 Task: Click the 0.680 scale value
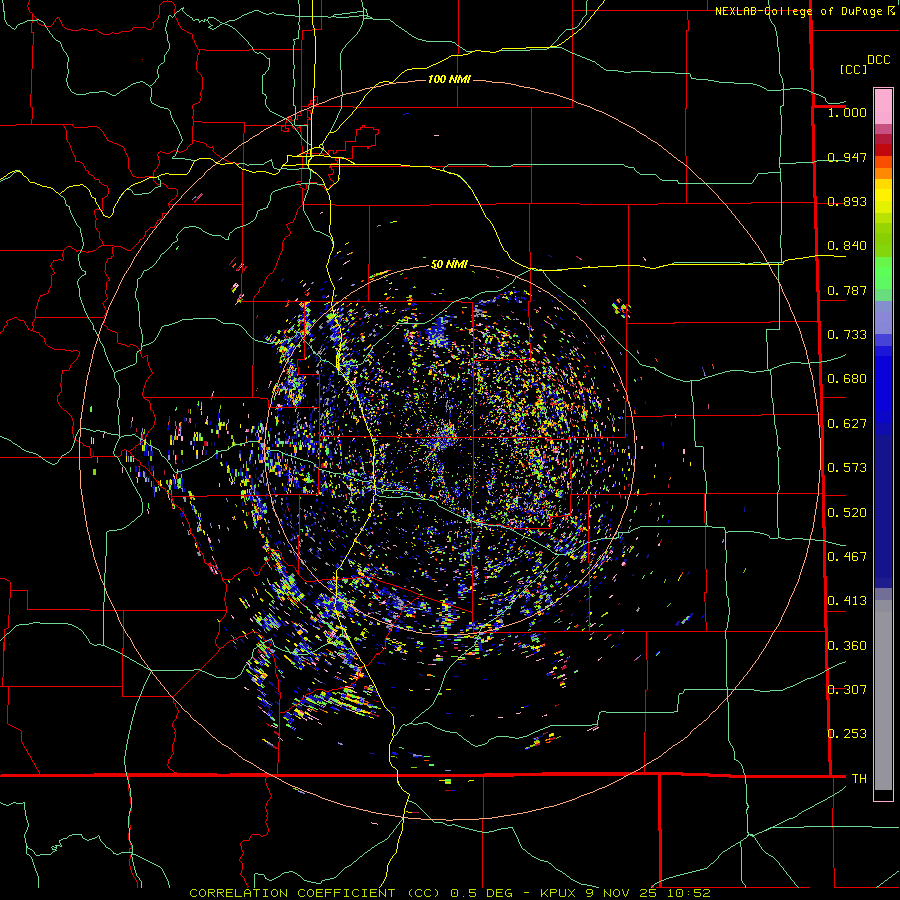tap(847, 379)
